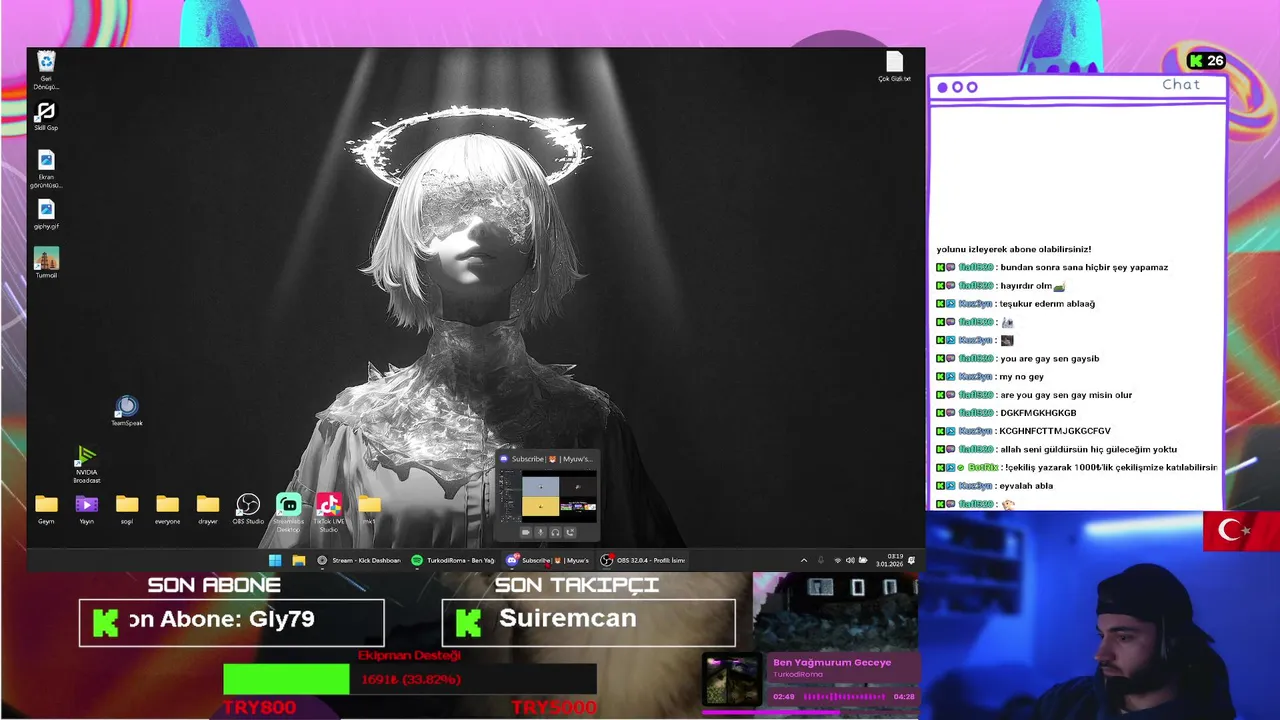Select the giphy.gif desktop file
The width and height of the screenshot is (1280, 720).
click(x=46, y=214)
